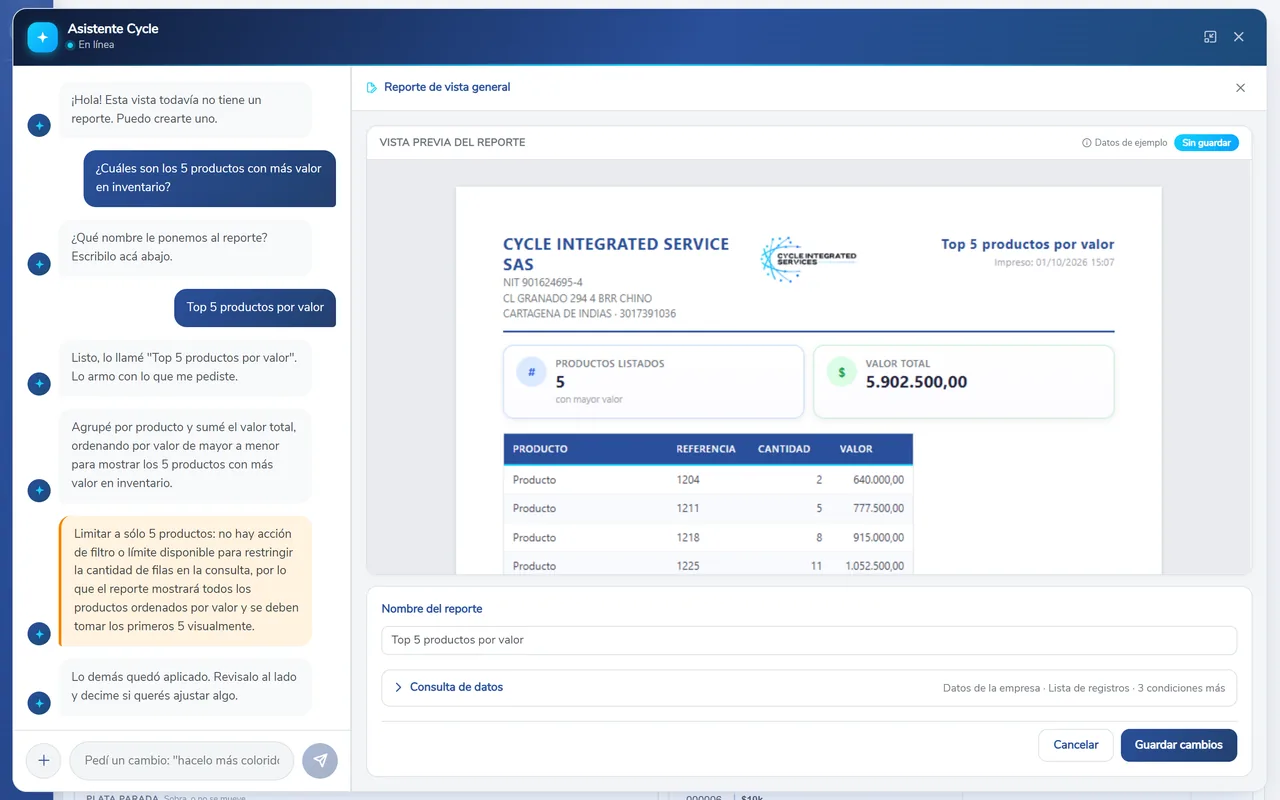Click the Top 5 productos por valor report title

click(x=1027, y=244)
